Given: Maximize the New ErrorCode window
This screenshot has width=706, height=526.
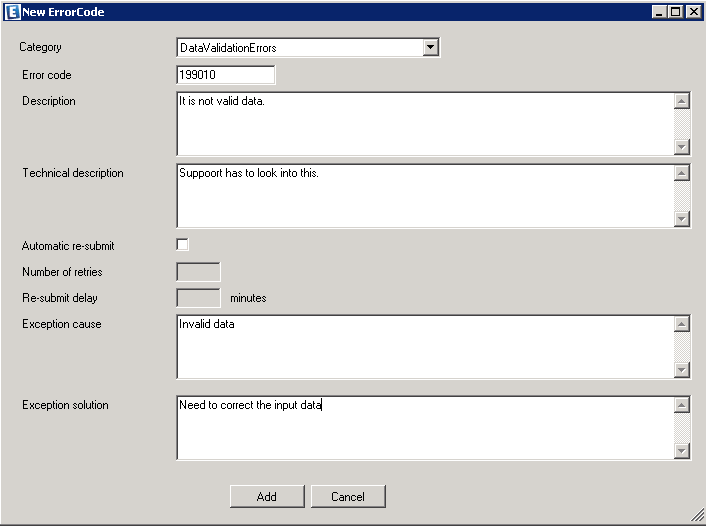Looking at the screenshot, I should coord(676,12).
